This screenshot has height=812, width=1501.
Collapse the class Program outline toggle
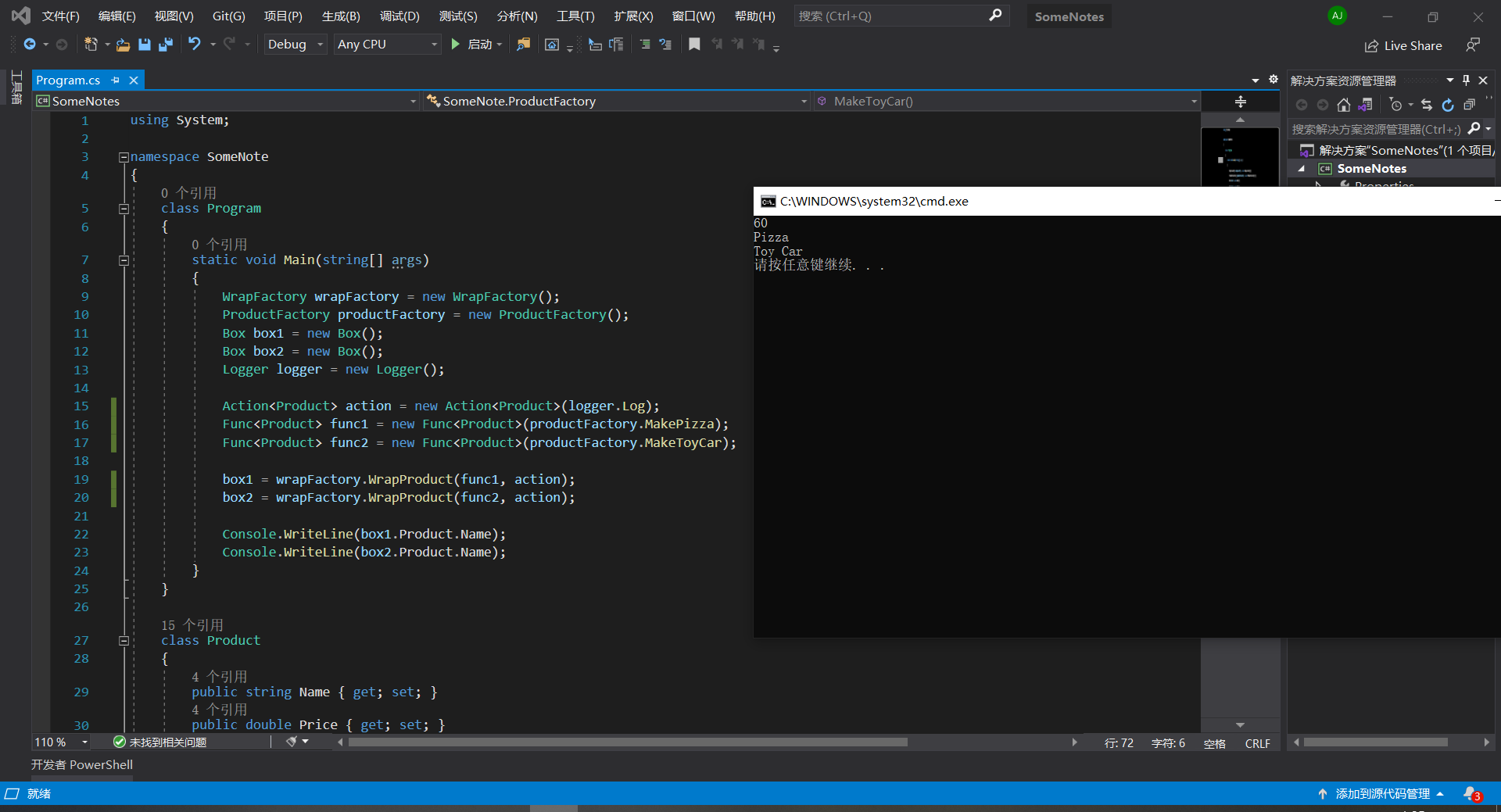pos(124,209)
